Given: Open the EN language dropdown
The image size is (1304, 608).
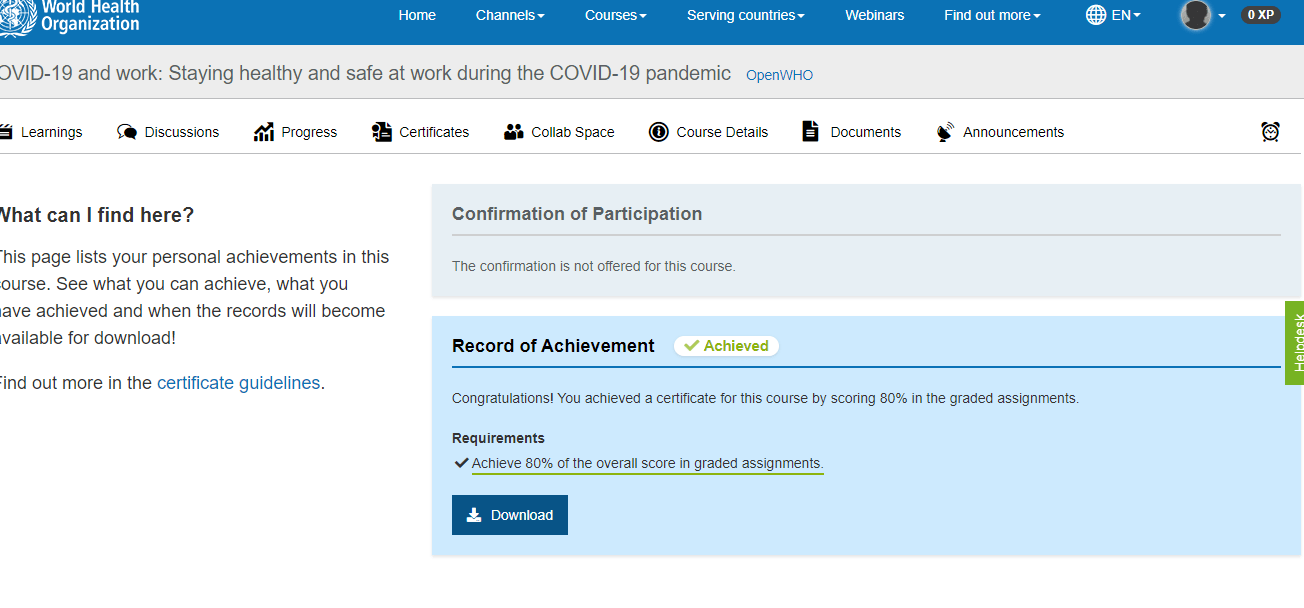Looking at the screenshot, I should coord(1113,15).
